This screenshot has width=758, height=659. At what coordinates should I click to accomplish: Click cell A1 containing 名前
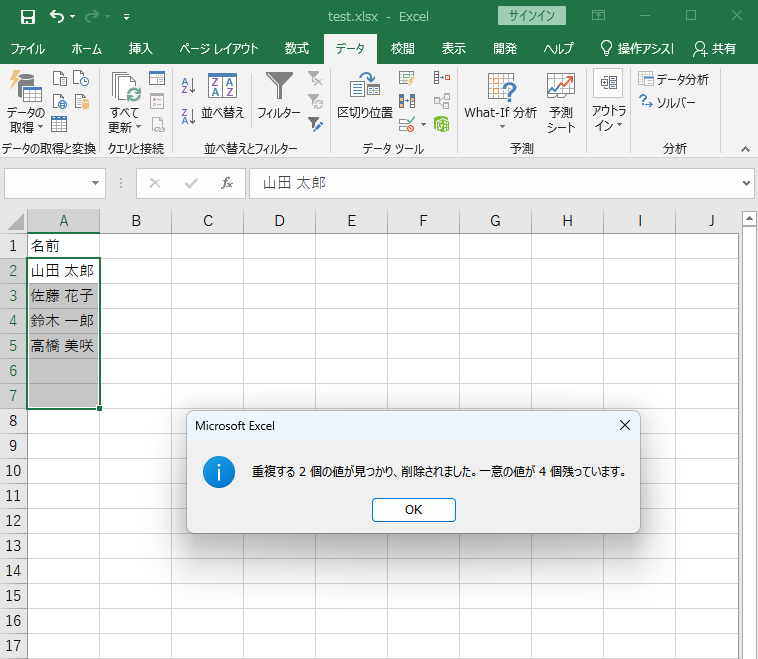[x=63, y=246]
